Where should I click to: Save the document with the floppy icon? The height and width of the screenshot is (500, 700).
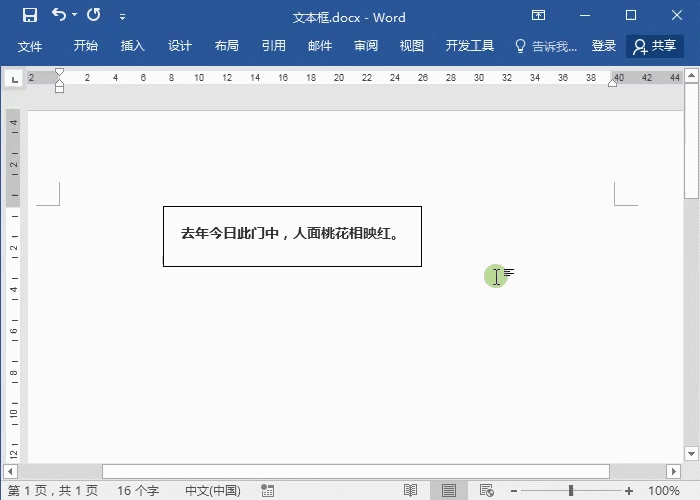[30, 15]
